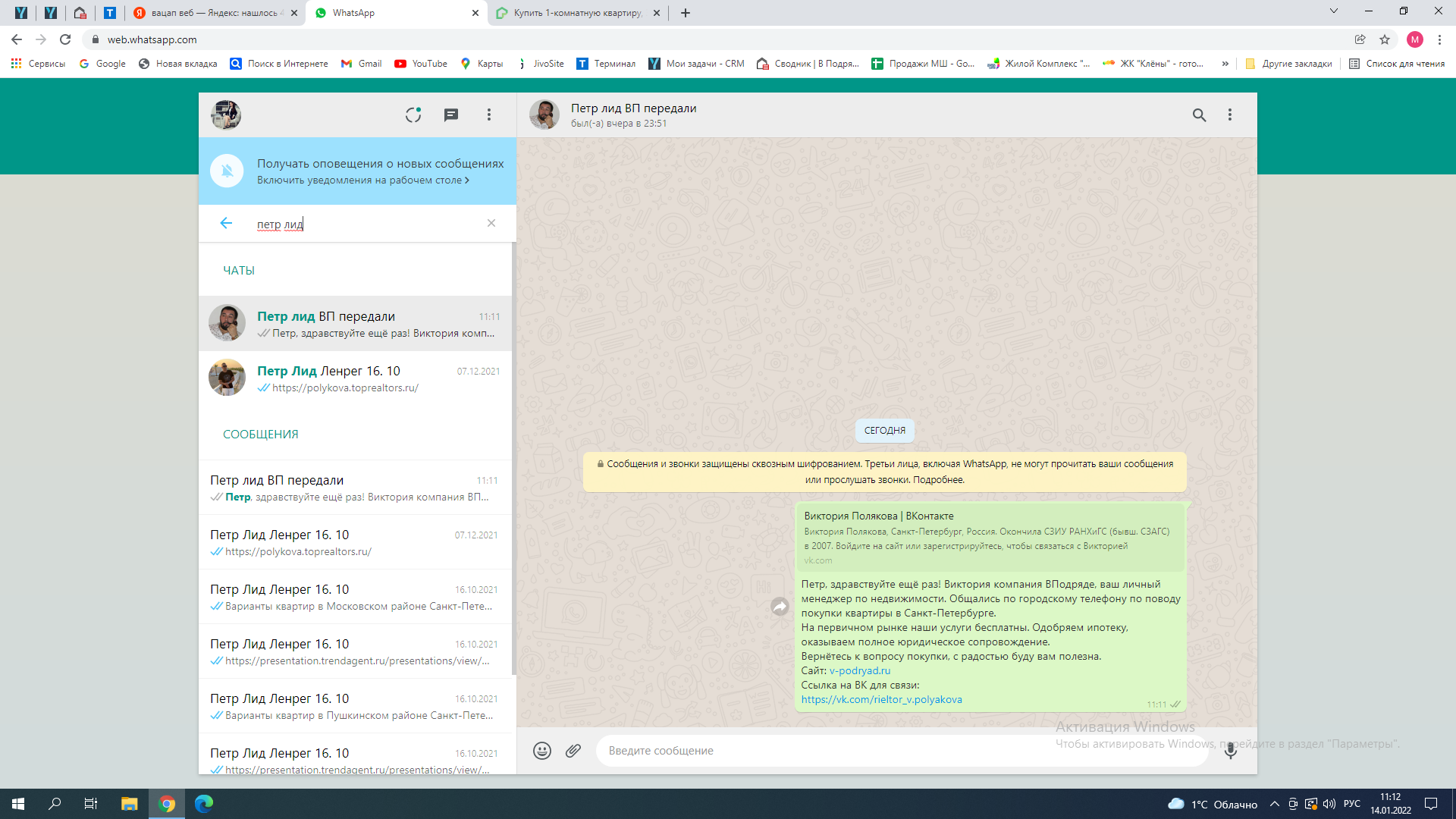Search messages in the chat with the magnifier icon
This screenshot has height=819, width=1456.
click(1199, 115)
